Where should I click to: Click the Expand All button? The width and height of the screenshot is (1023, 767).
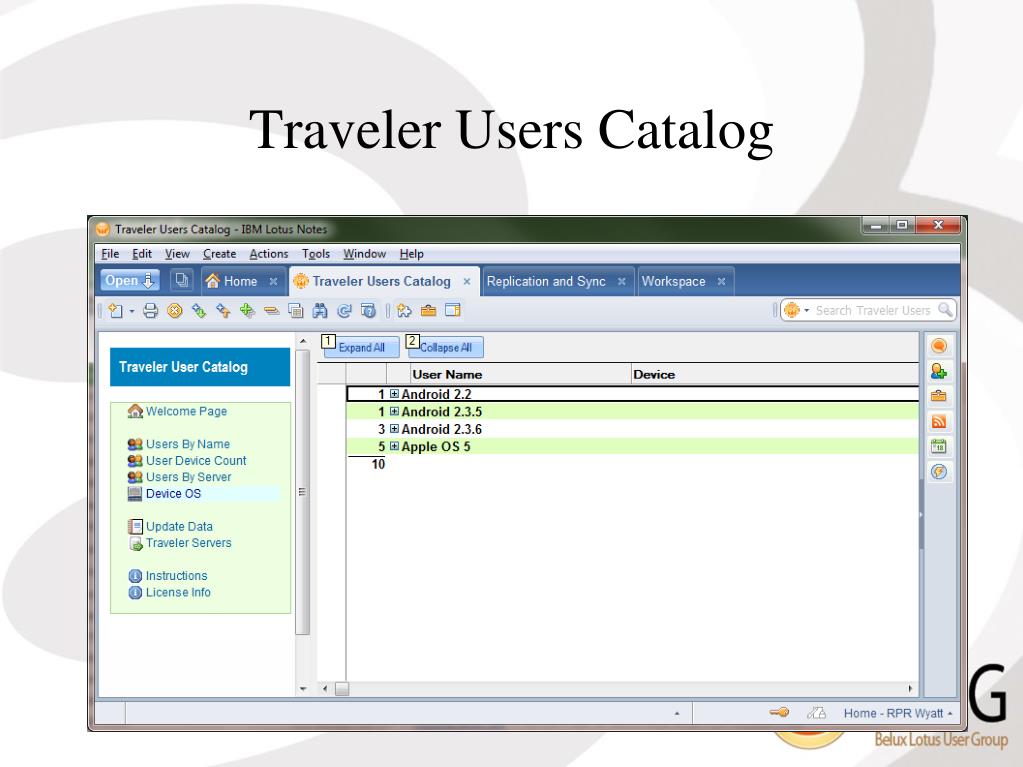point(361,348)
